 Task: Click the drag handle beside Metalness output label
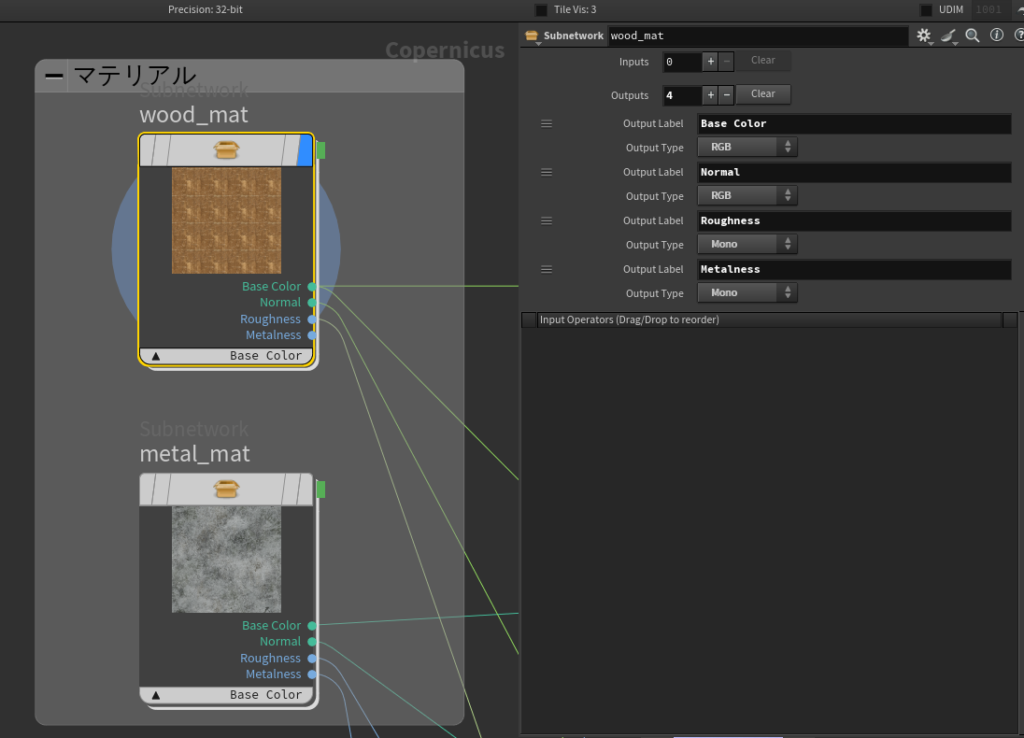[546, 269]
